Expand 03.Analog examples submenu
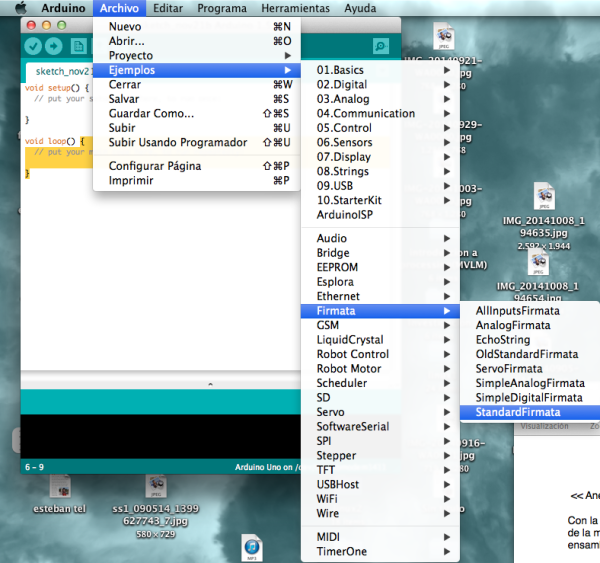 380,99
